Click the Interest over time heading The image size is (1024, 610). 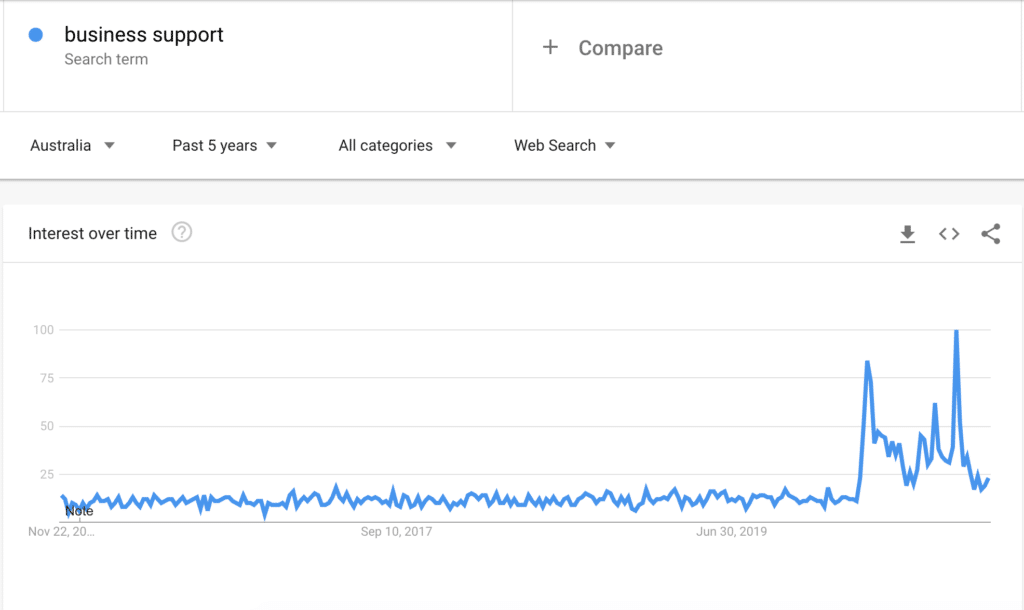click(x=92, y=234)
